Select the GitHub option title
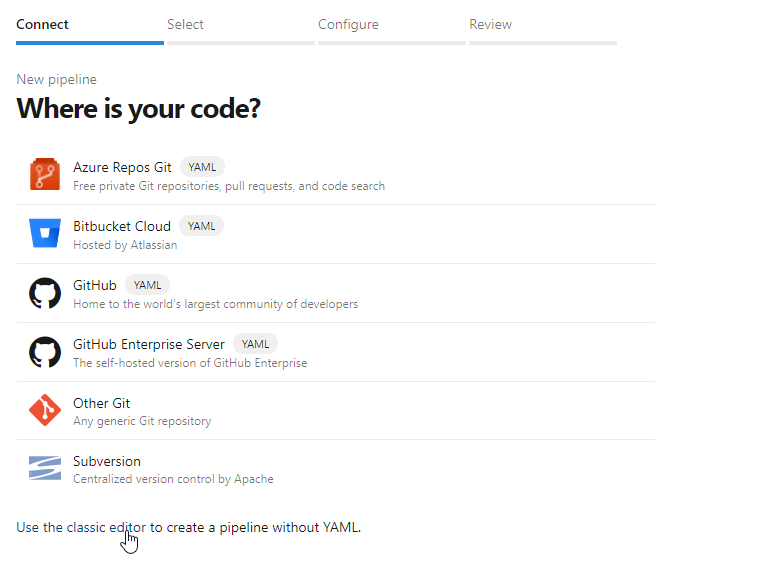The image size is (761, 569). pyautogui.click(x=95, y=285)
